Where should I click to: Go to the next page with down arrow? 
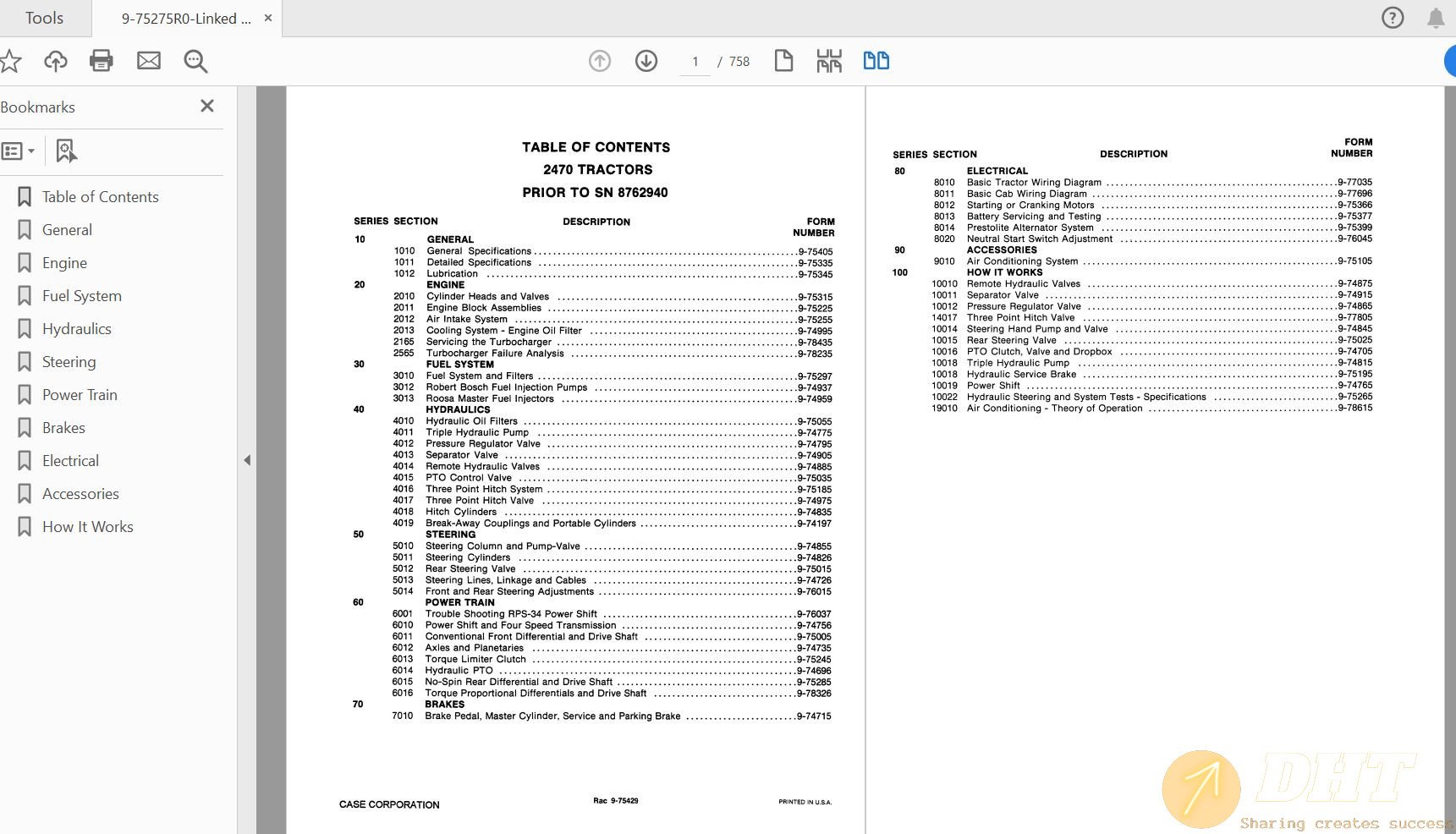click(x=646, y=61)
